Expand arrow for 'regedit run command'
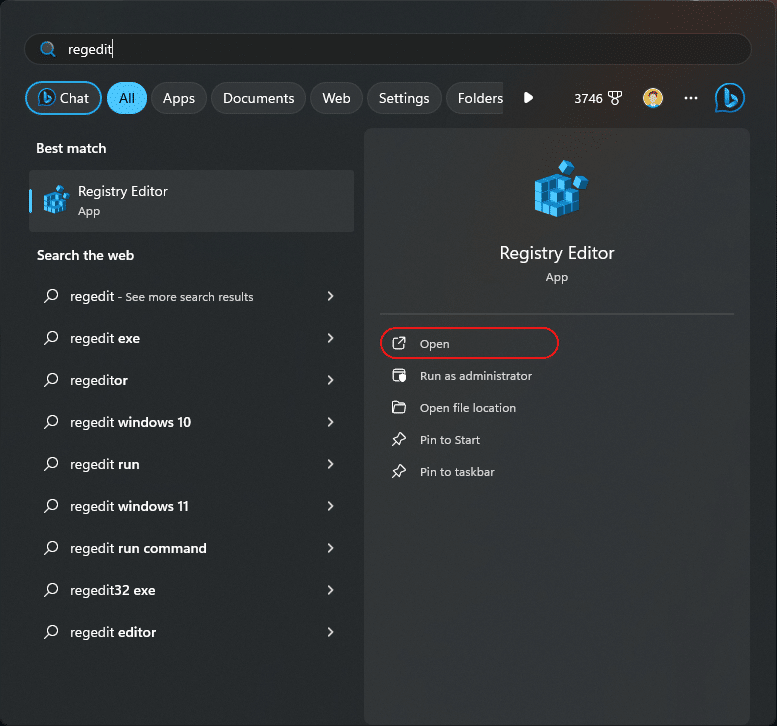 point(331,548)
